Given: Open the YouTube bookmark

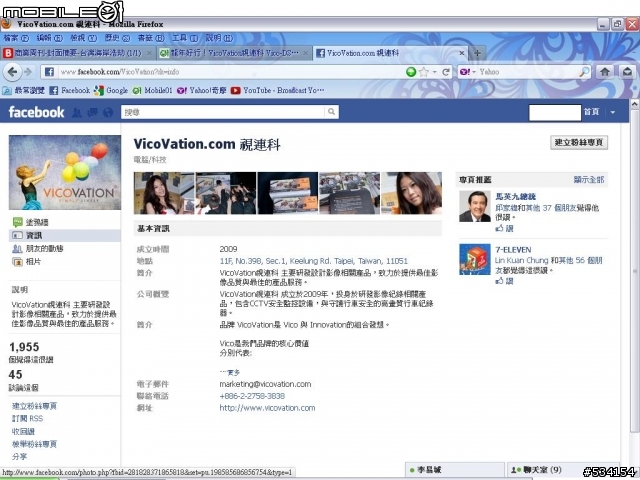Looking at the screenshot, I should [278, 91].
